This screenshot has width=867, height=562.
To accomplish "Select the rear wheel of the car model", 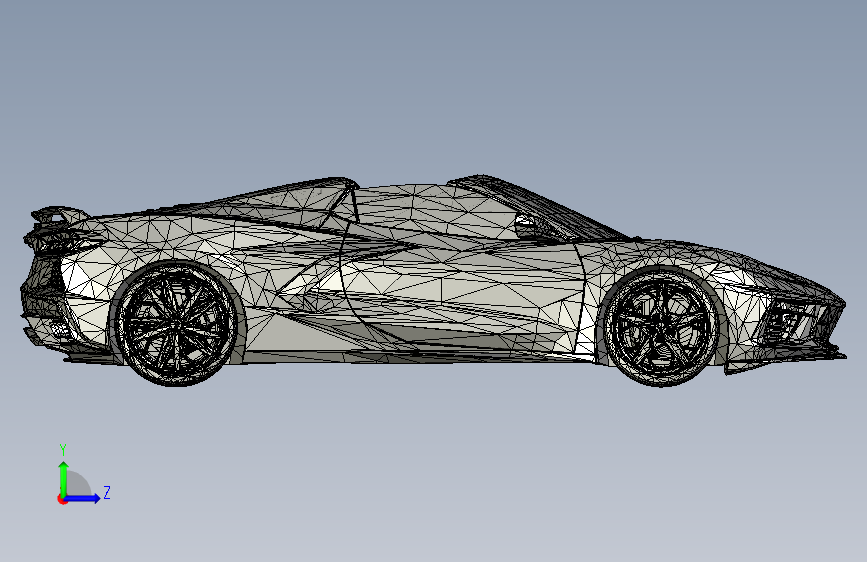I will [175, 324].
